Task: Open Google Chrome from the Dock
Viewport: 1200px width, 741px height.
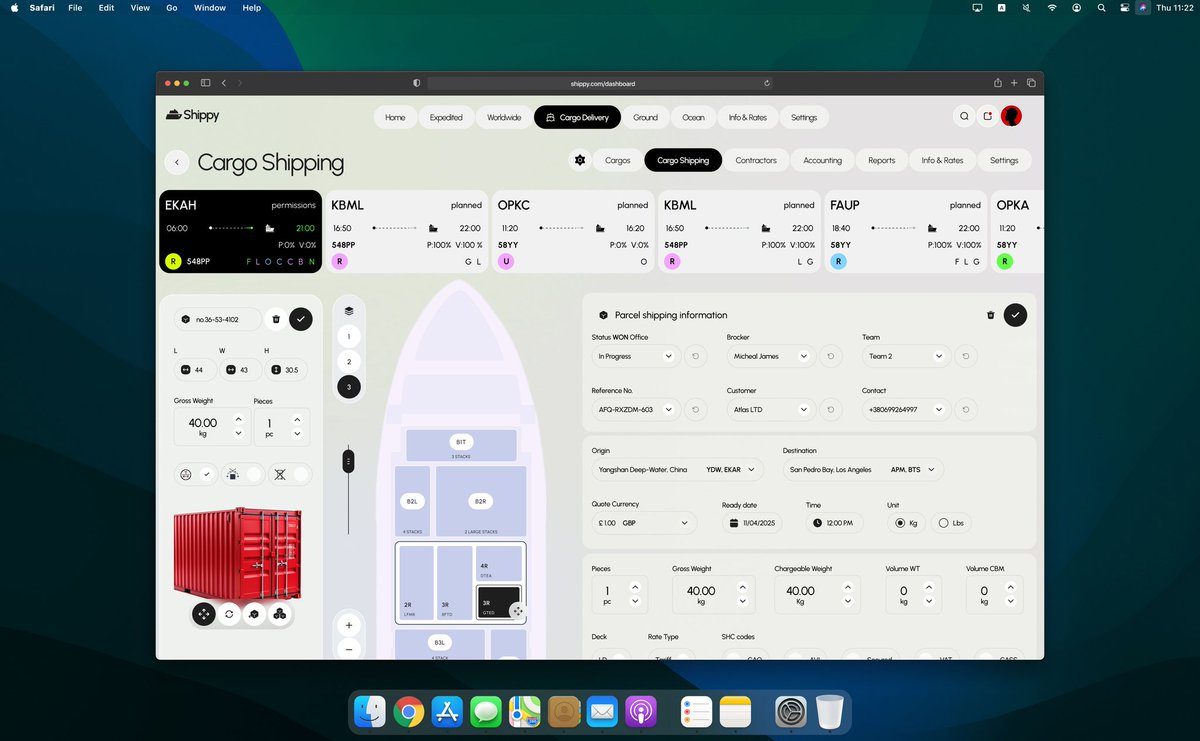Action: pos(408,712)
